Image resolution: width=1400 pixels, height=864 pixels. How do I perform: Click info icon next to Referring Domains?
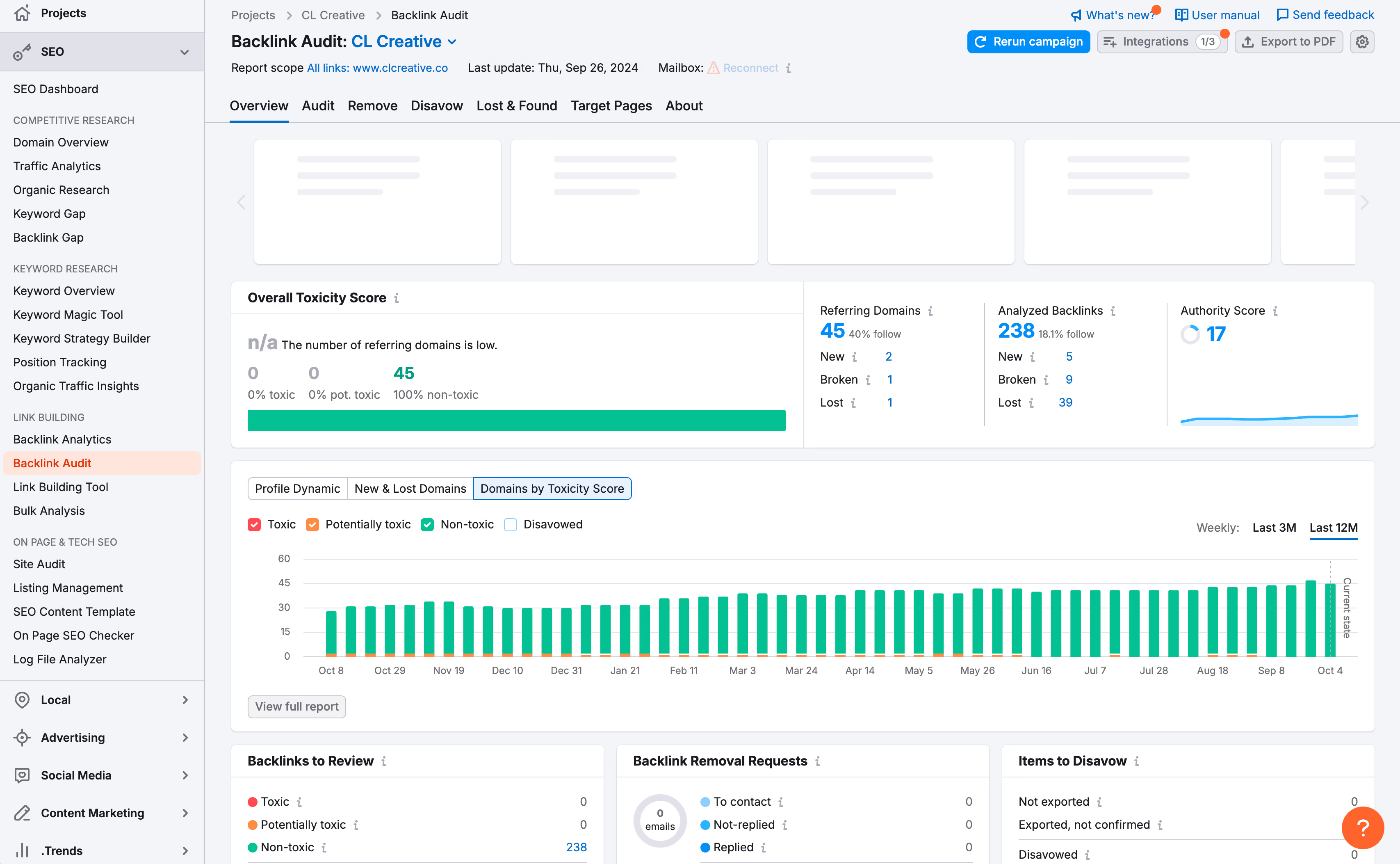(930, 311)
